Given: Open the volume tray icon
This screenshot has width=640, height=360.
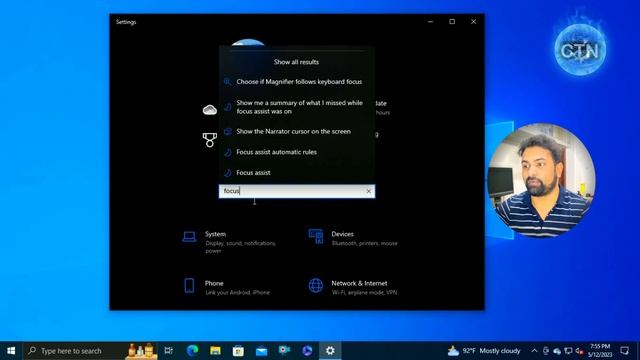Looking at the screenshot, I should pyautogui.click(x=579, y=351).
